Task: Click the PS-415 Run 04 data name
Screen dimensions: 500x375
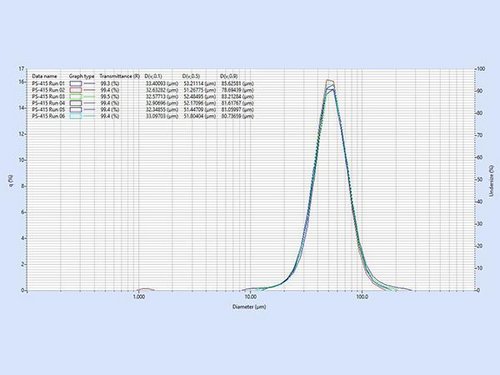Action: click(48, 103)
